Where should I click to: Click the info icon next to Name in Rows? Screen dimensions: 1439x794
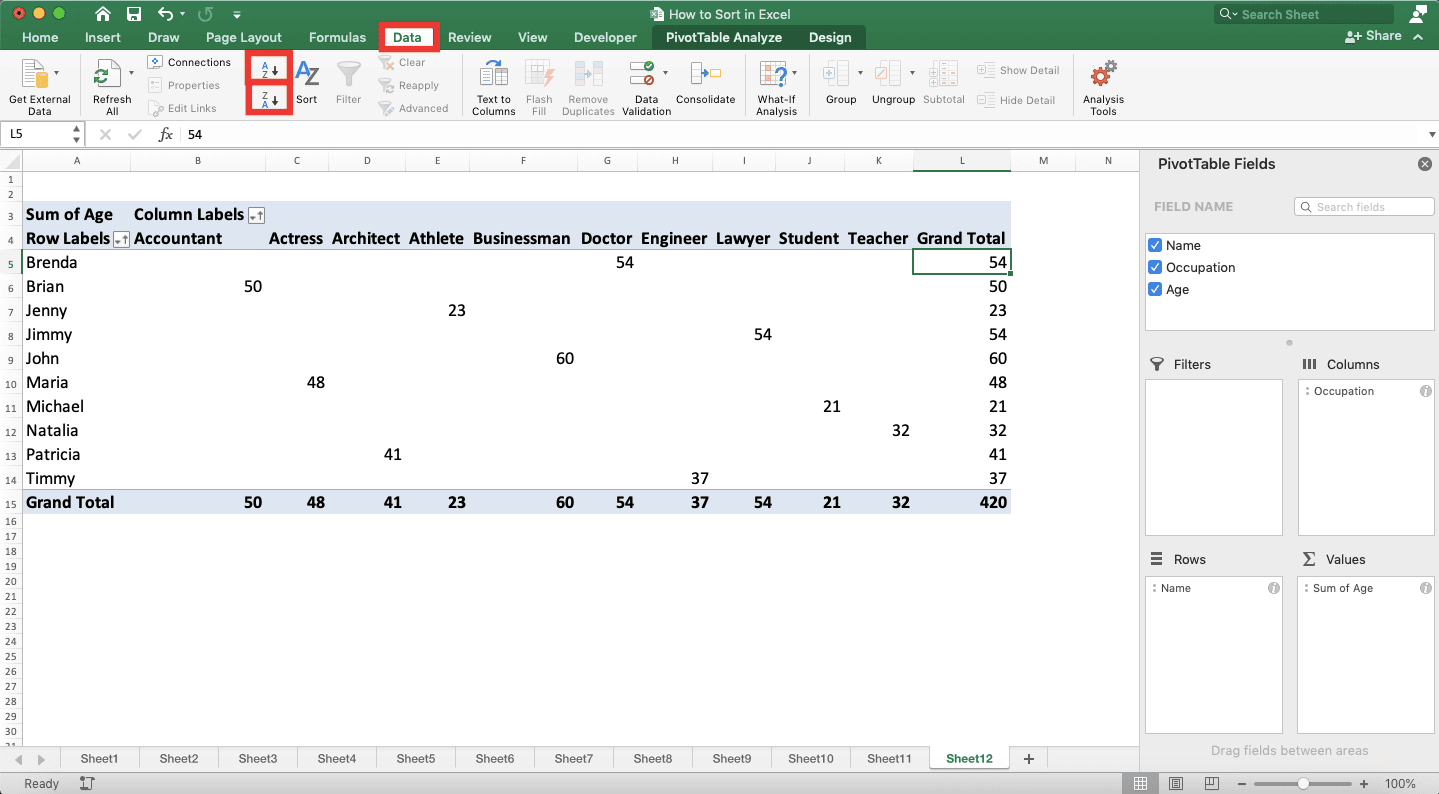(x=1274, y=588)
